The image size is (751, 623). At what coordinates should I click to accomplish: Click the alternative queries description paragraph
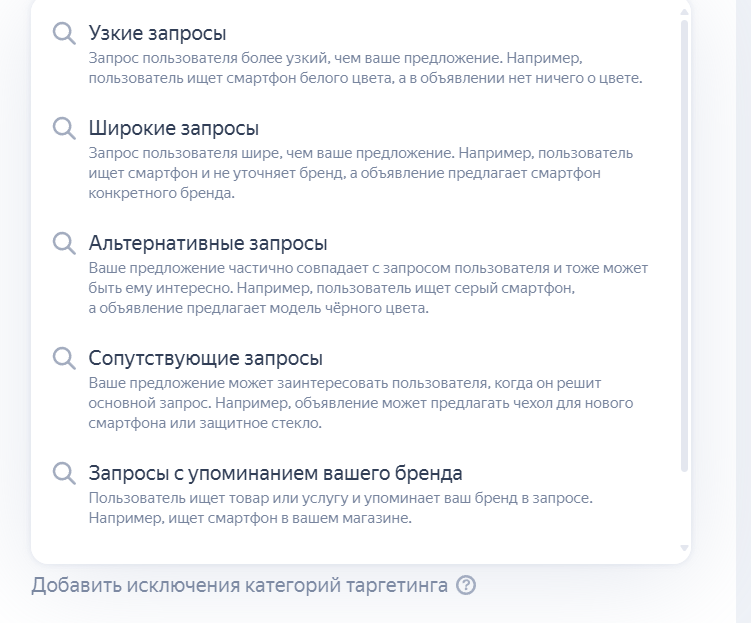pyautogui.click(x=368, y=288)
